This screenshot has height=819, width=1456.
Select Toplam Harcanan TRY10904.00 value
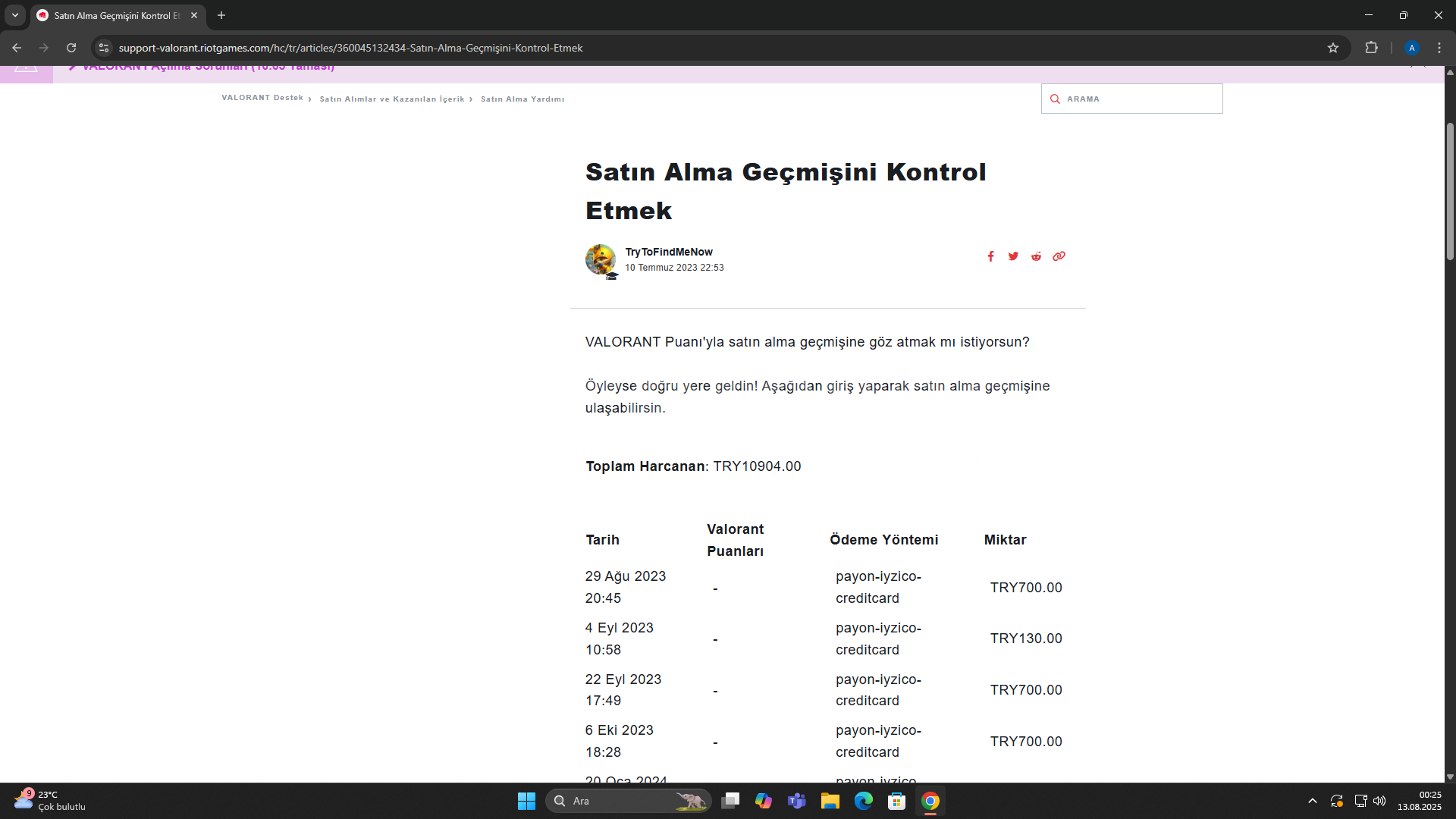click(x=757, y=466)
